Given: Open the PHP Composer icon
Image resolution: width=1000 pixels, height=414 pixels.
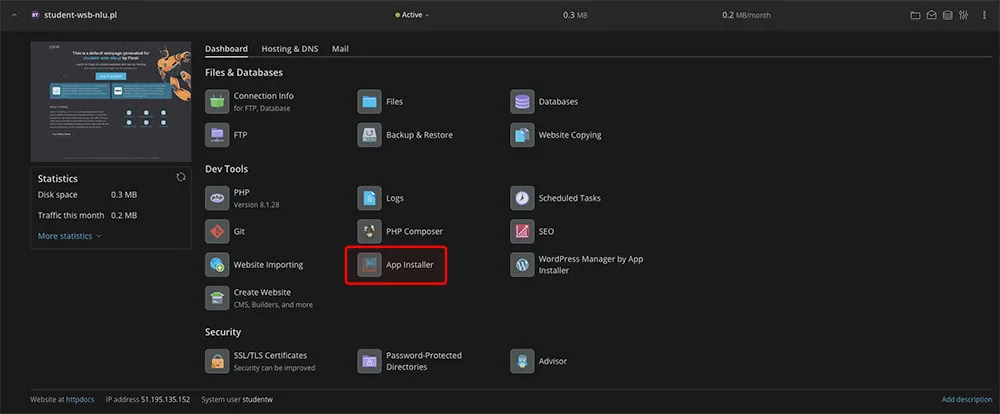Looking at the screenshot, I should (369, 231).
